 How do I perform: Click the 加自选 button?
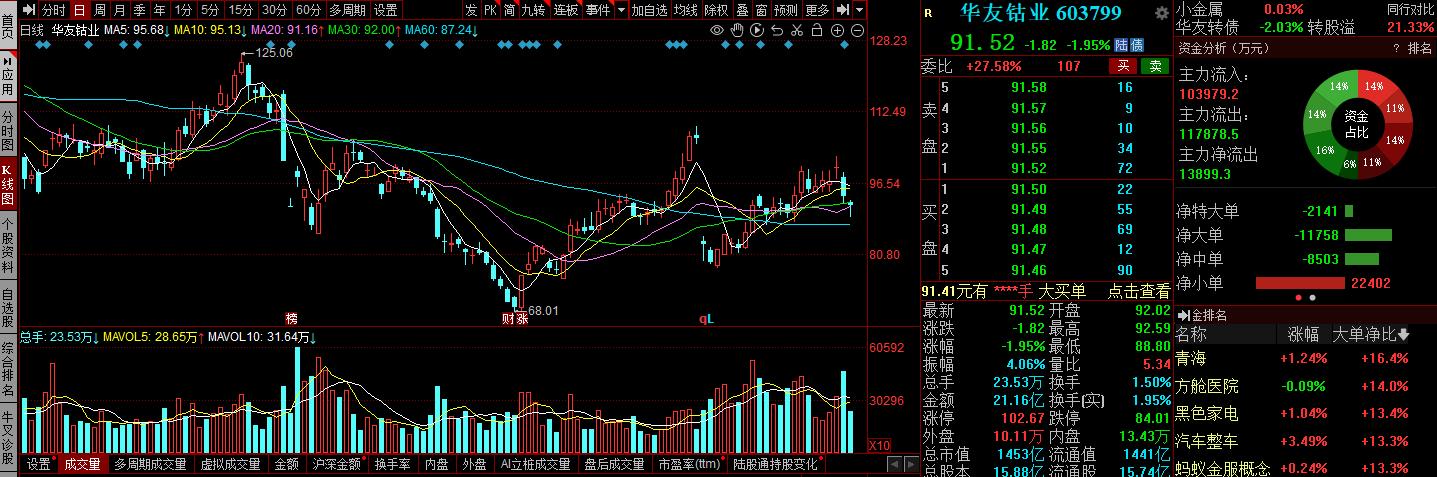(x=649, y=10)
